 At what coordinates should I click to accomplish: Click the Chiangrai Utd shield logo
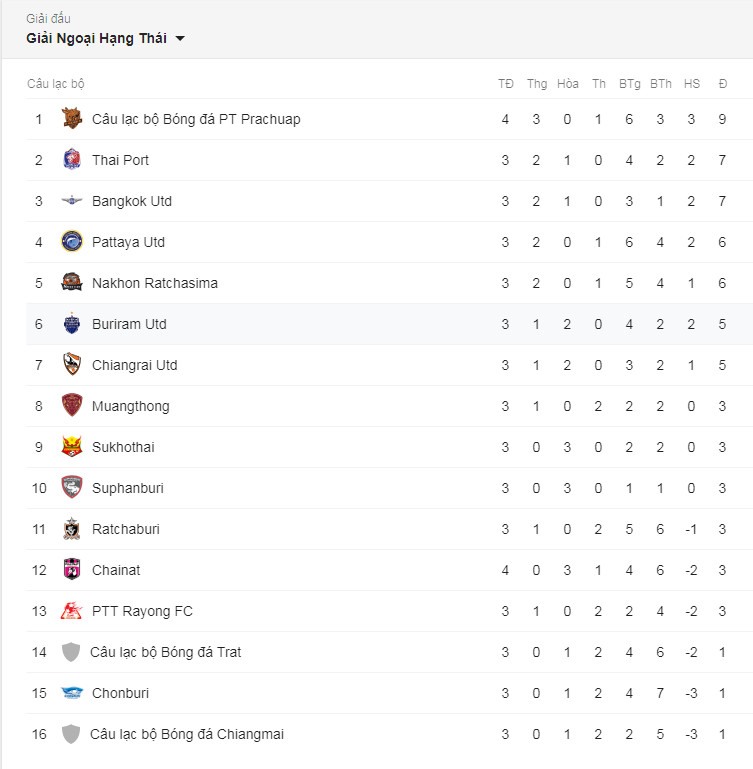click(x=72, y=364)
